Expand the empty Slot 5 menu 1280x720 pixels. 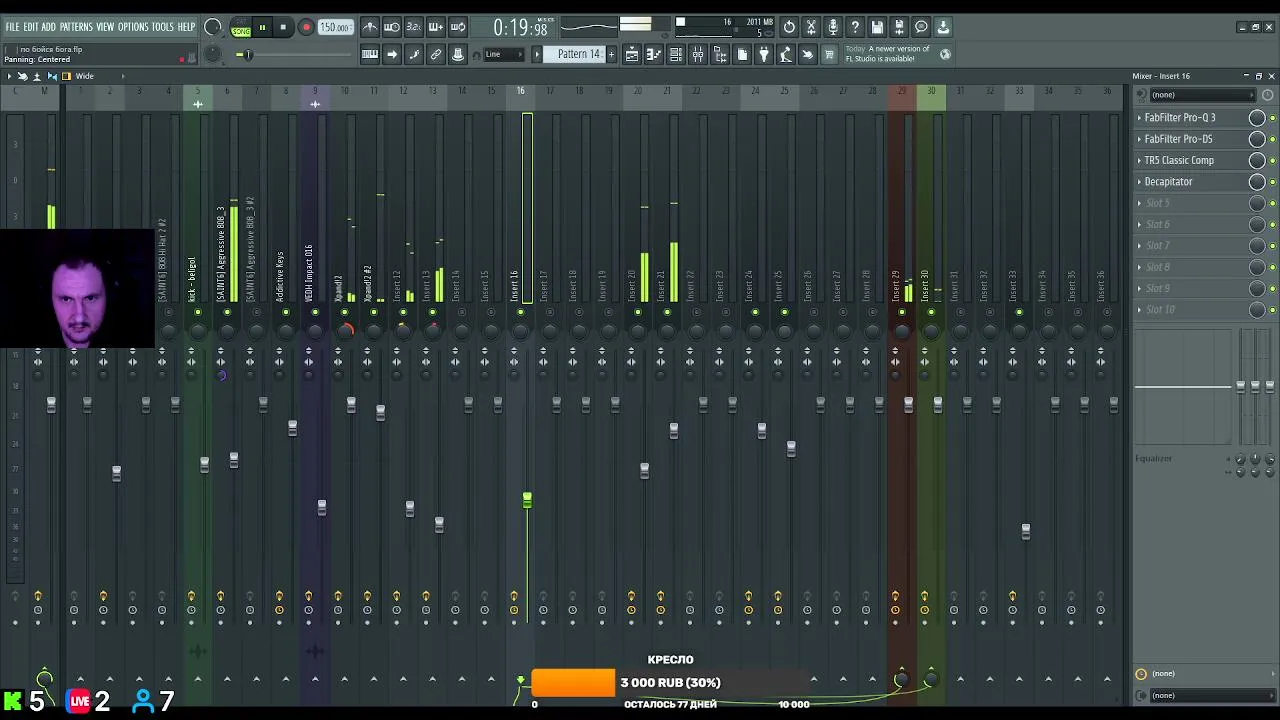(1139, 203)
